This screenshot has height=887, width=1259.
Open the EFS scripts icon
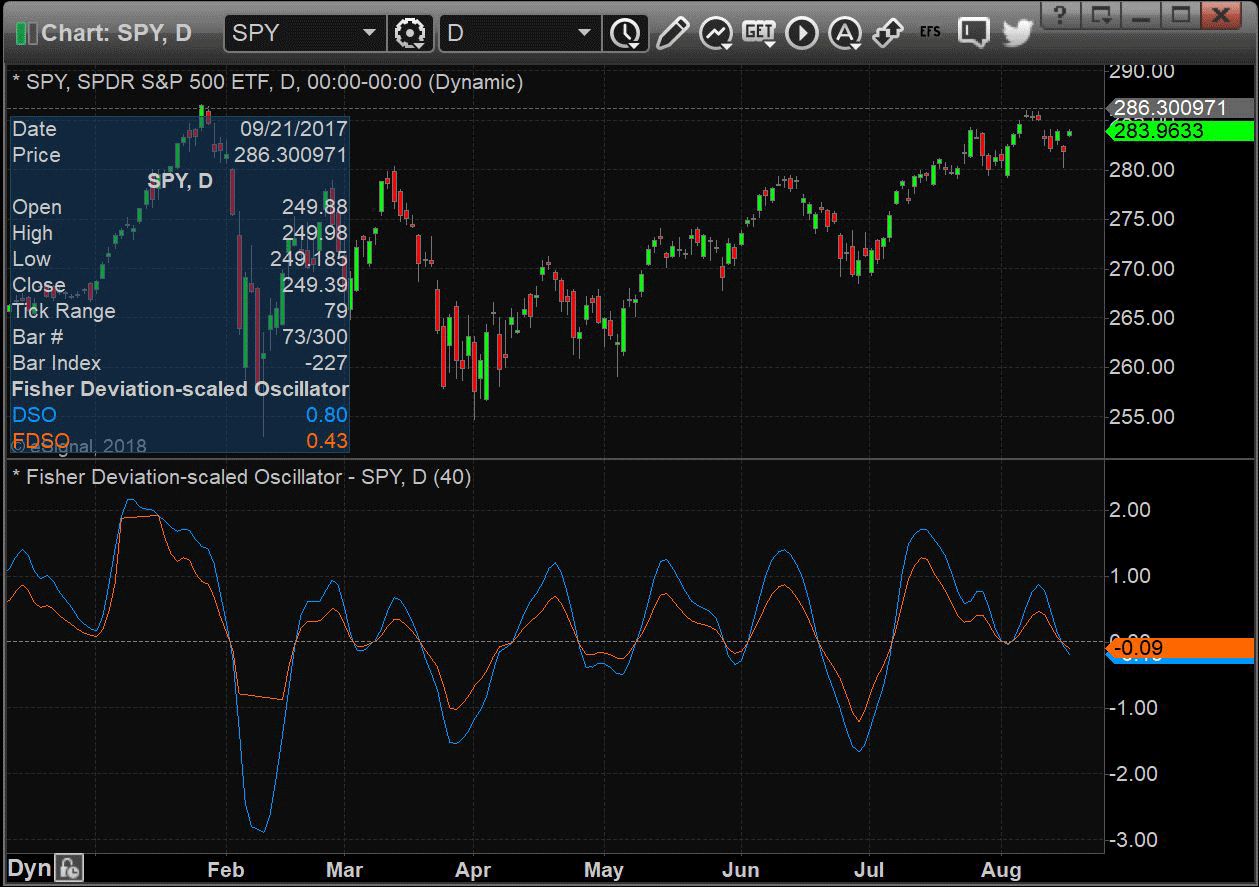[930, 33]
